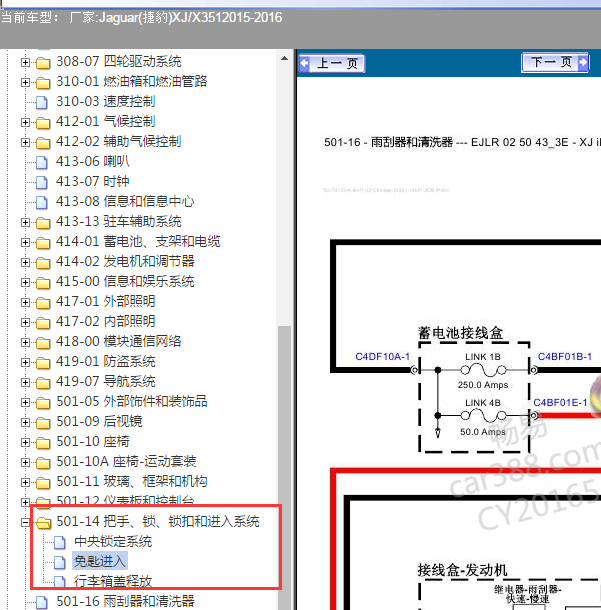This screenshot has width=601, height=610.
Task: Expand the 414-02 发电机和调节器 node
Action: click(x=25, y=263)
